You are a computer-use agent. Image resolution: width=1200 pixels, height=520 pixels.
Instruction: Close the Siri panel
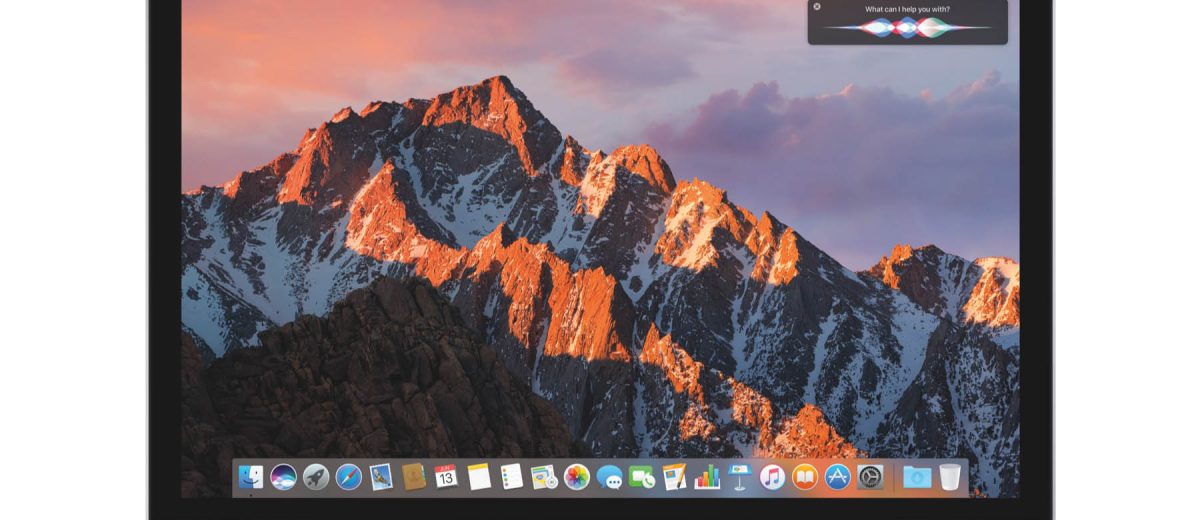(x=817, y=7)
